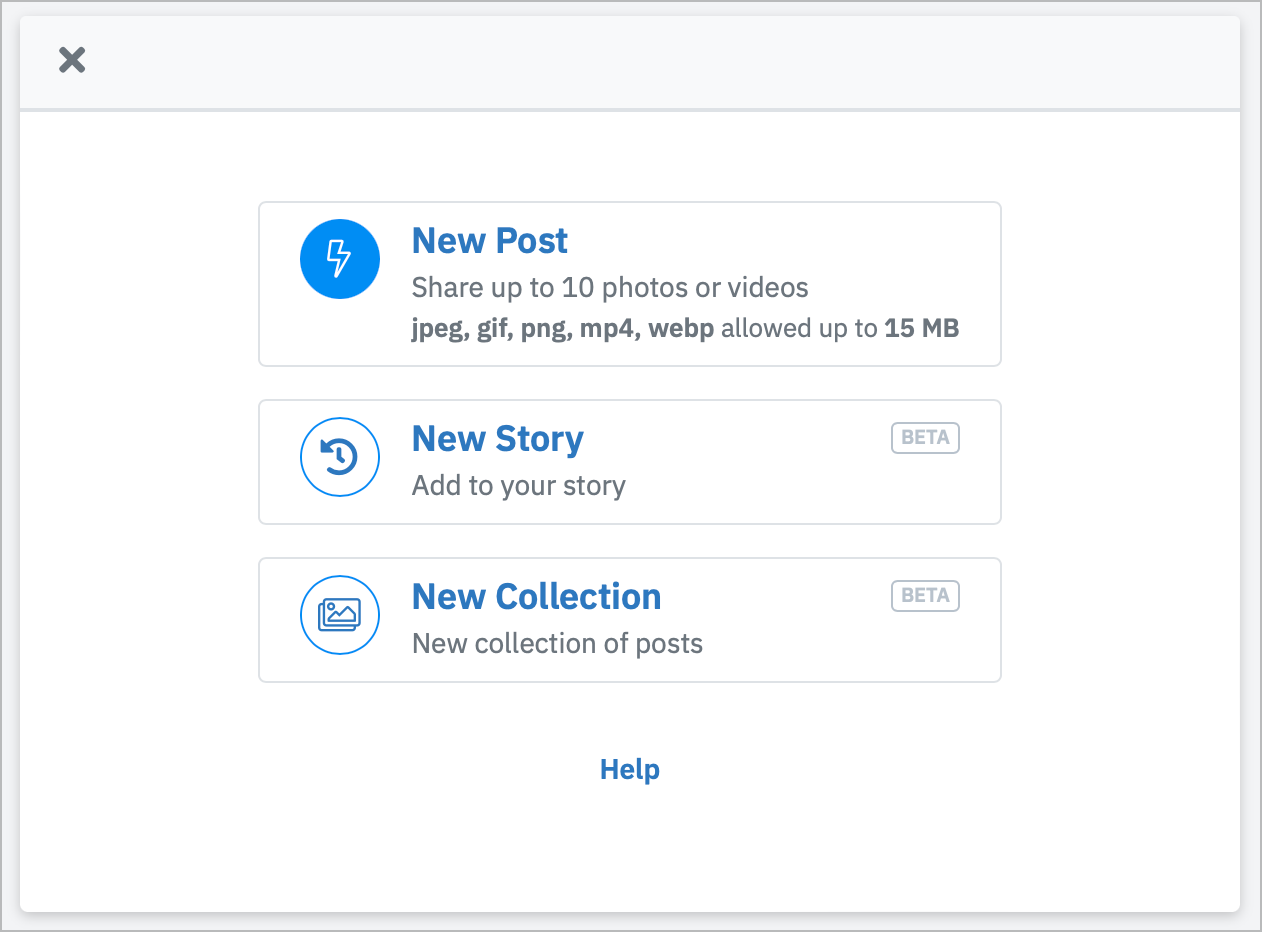Select the picture frame New Collection icon
1262x932 pixels.
coord(340,615)
